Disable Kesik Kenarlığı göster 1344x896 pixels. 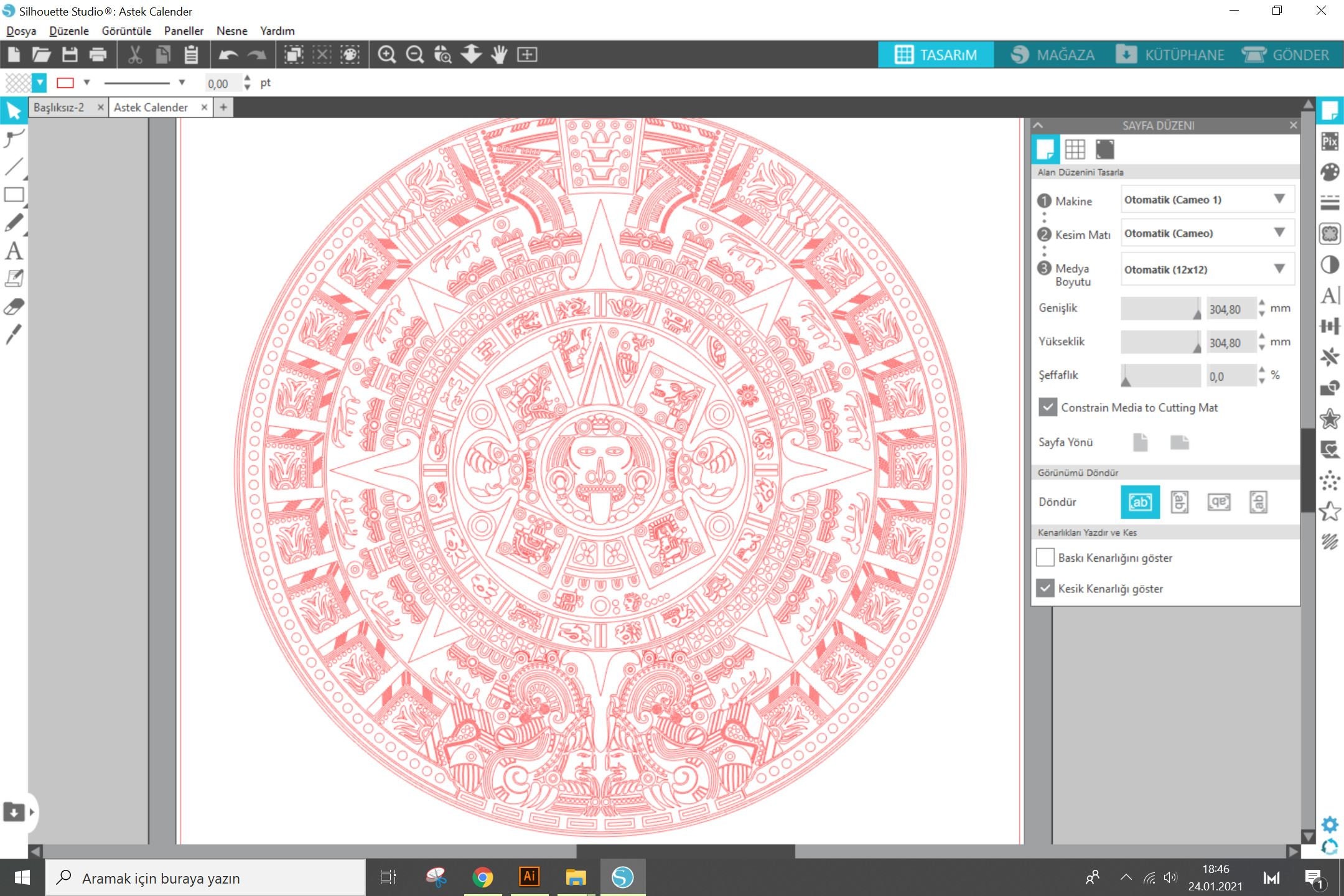(x=1045, y=588)
